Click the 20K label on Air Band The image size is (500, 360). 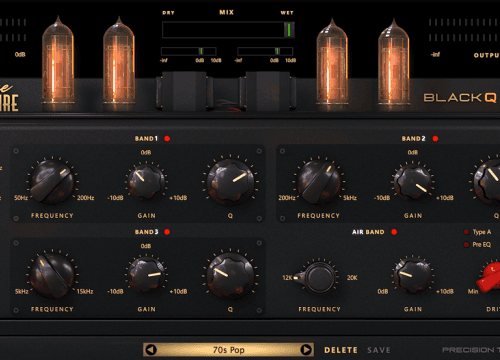tap(352, 278)
